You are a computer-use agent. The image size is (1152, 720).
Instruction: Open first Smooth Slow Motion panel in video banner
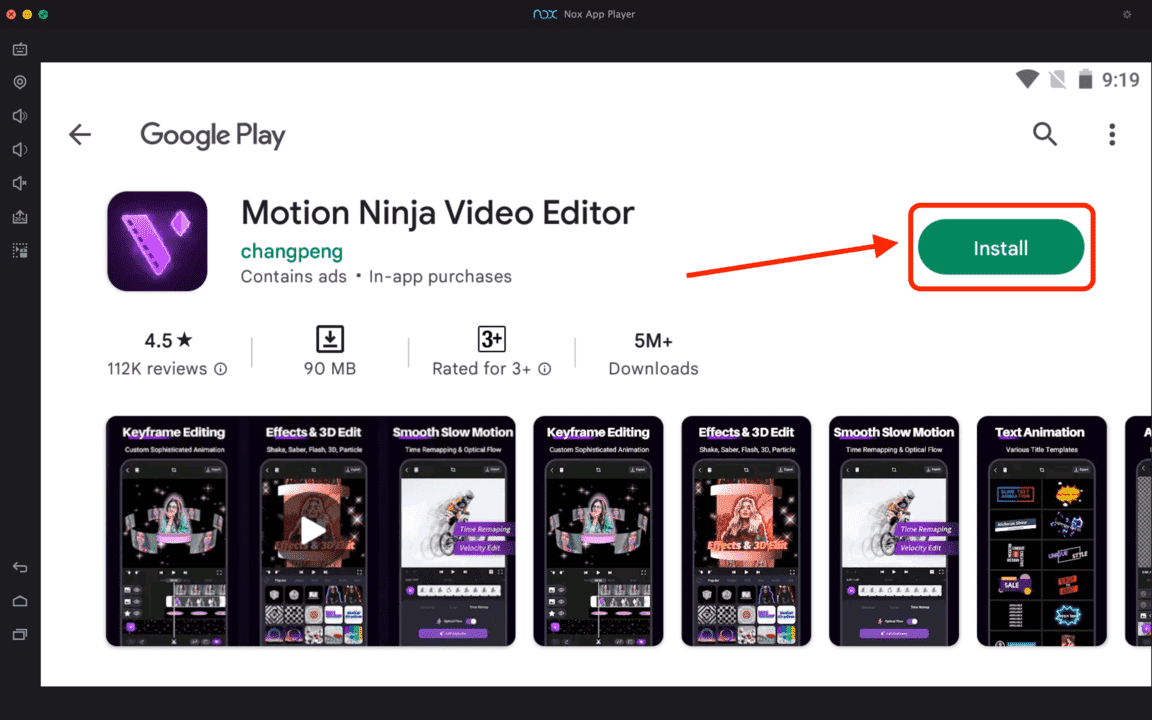pos(453,531)
